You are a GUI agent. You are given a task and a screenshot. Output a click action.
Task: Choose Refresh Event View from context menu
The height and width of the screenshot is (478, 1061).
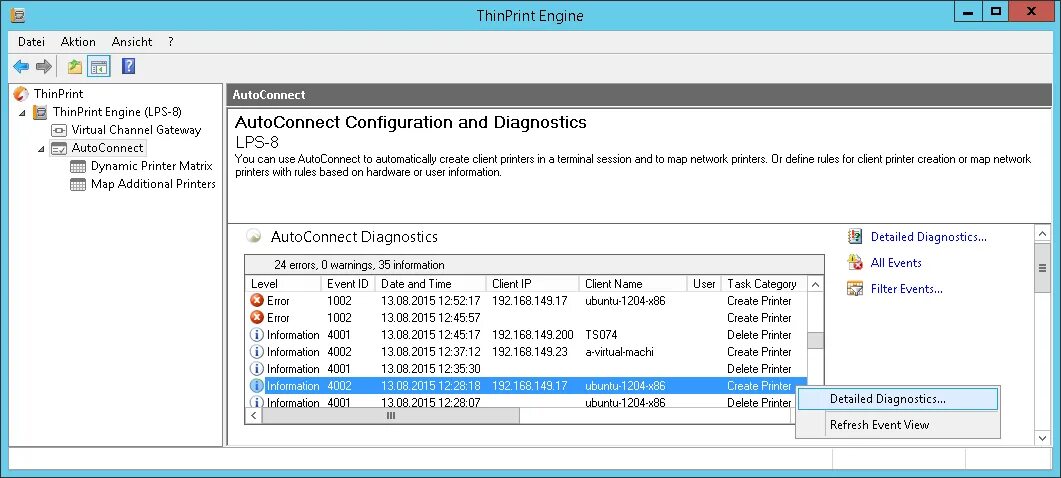pos(897,425)
